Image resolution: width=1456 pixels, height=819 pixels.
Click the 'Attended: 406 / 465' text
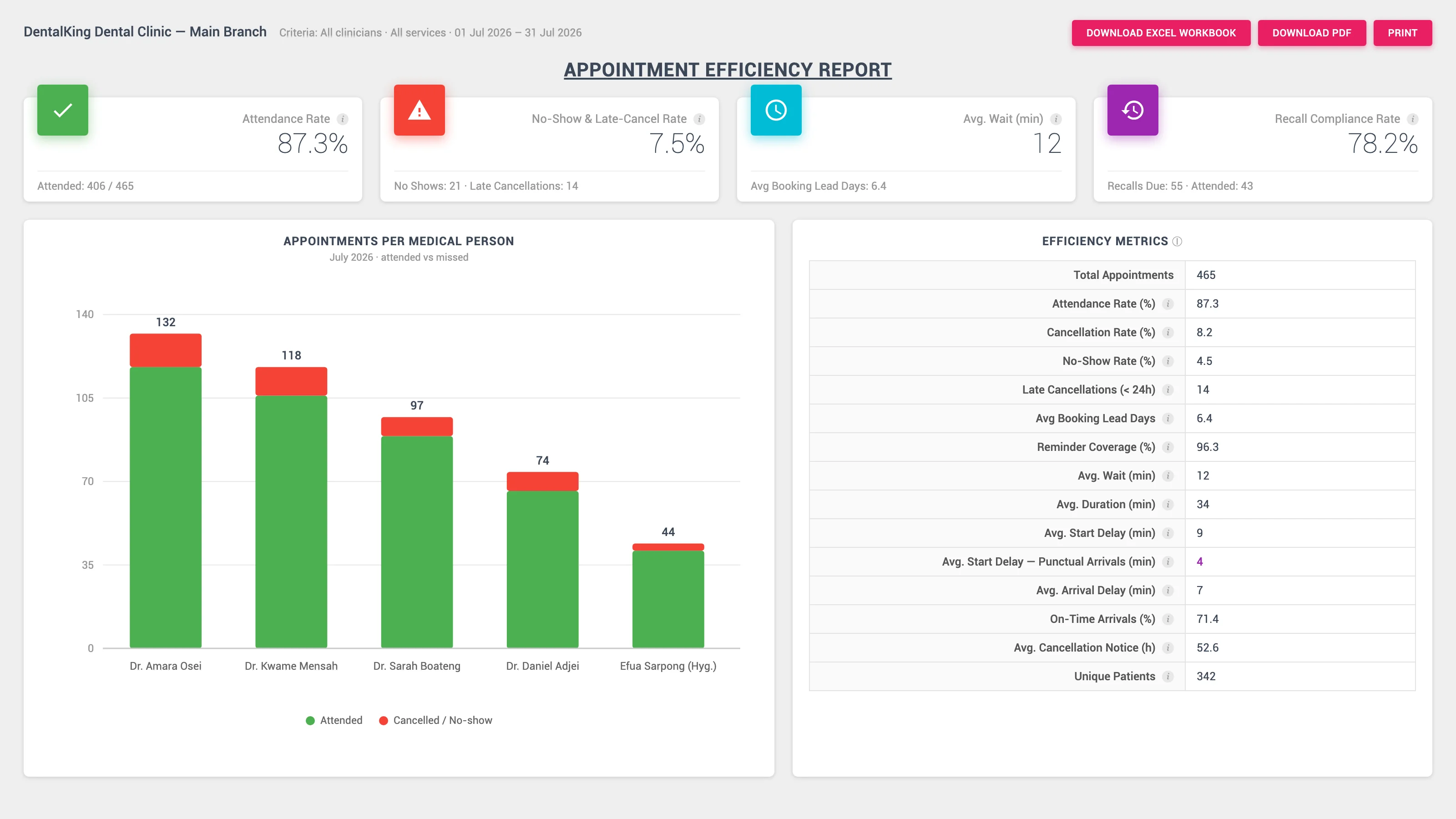(x=86, y=186)
